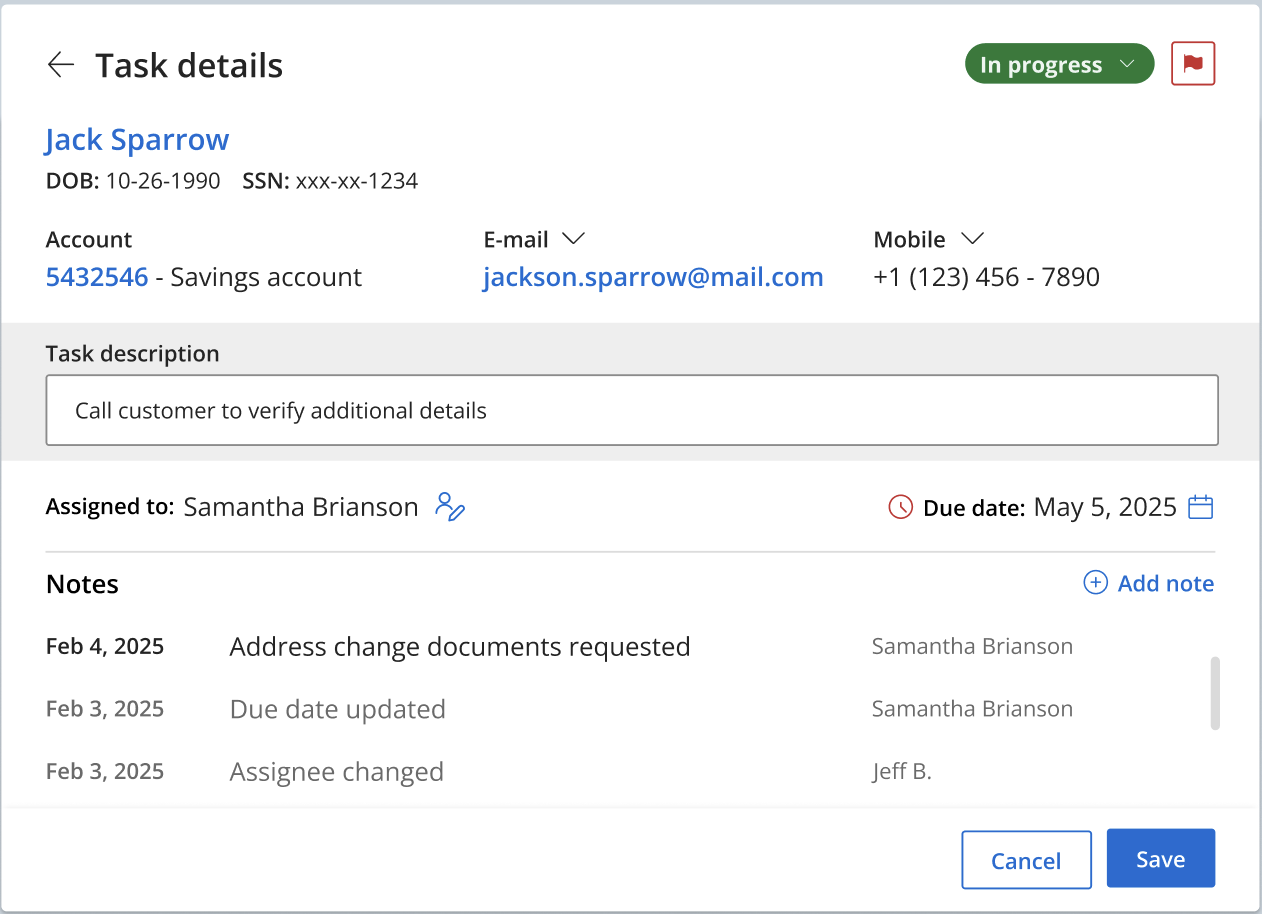Image resolution: width=1262 pixels, height=914 pixels.
Task: Open the due date calendar icon
Action: click(x=1200, y=507)
